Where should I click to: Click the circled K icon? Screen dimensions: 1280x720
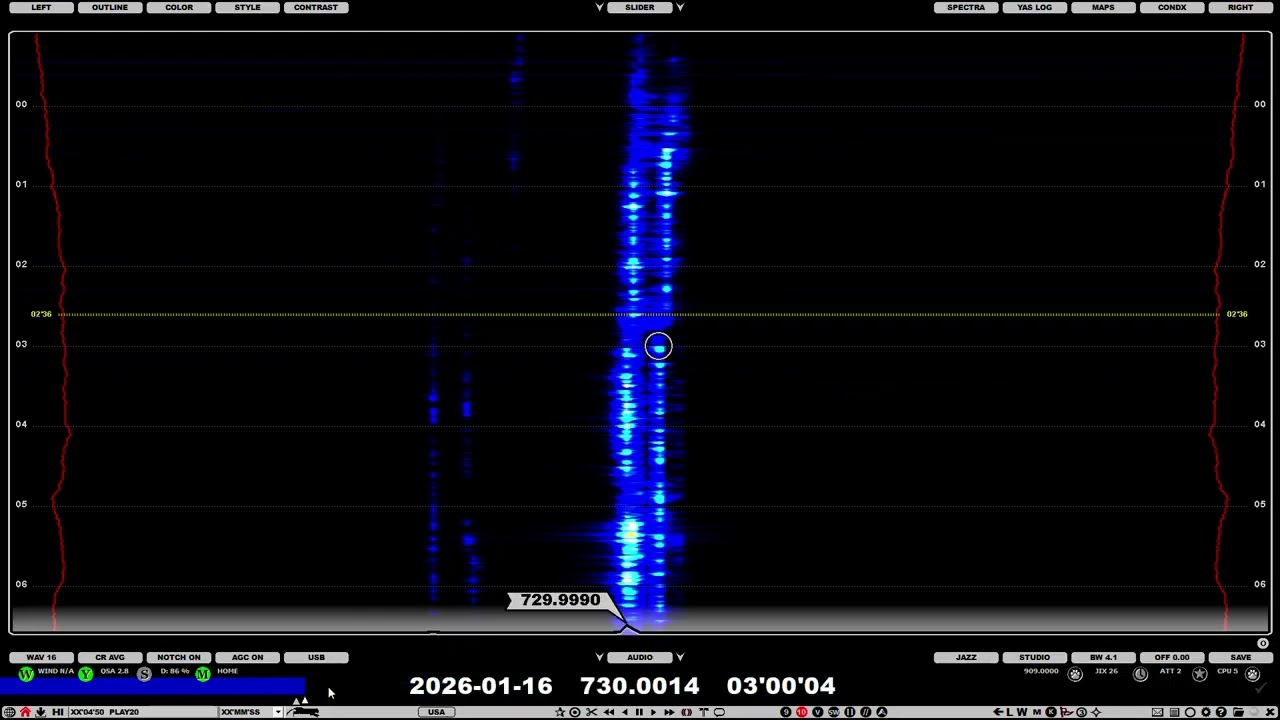point(1051,712)
